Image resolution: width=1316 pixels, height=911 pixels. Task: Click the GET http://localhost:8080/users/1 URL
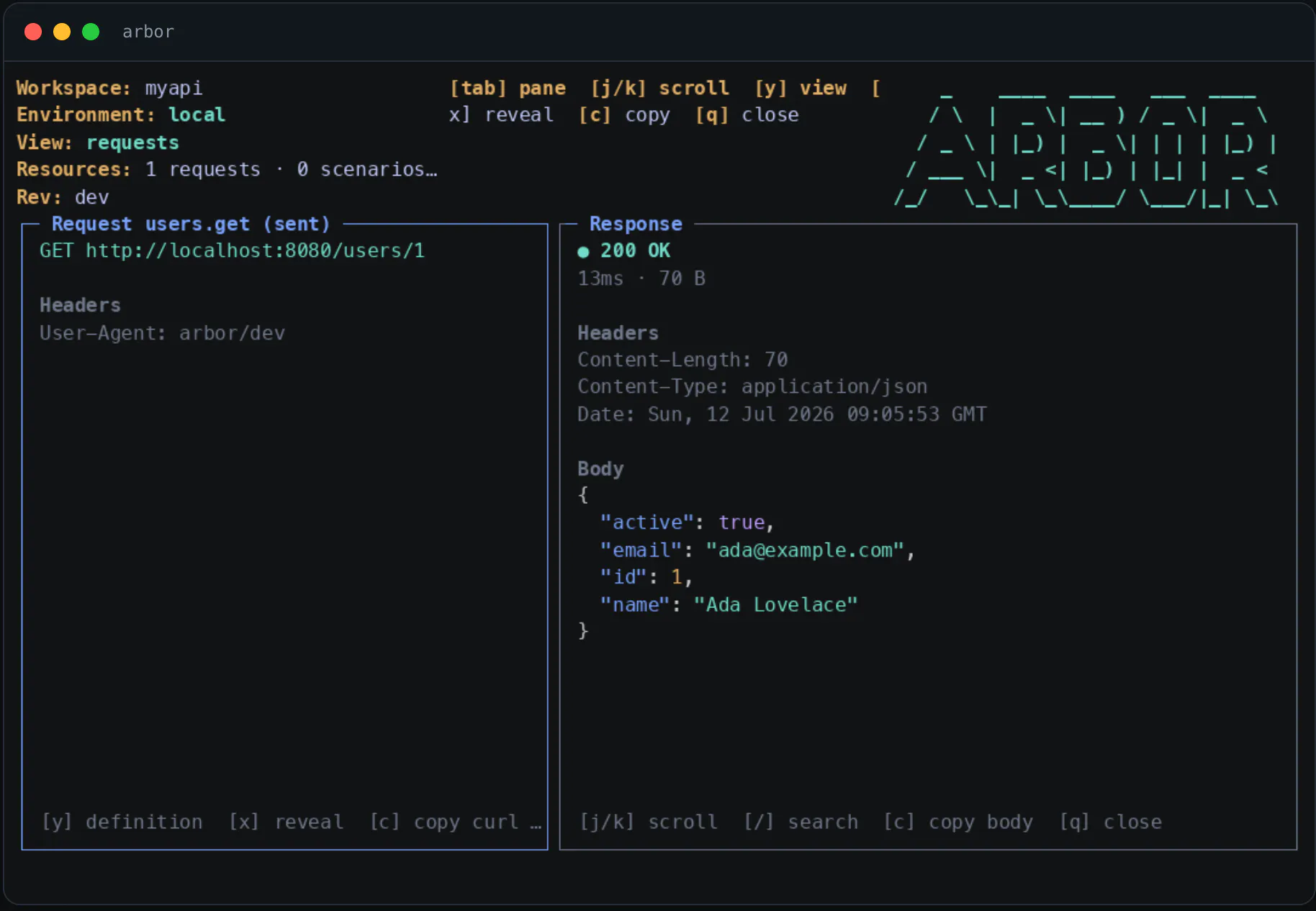[x=232, y=250]
